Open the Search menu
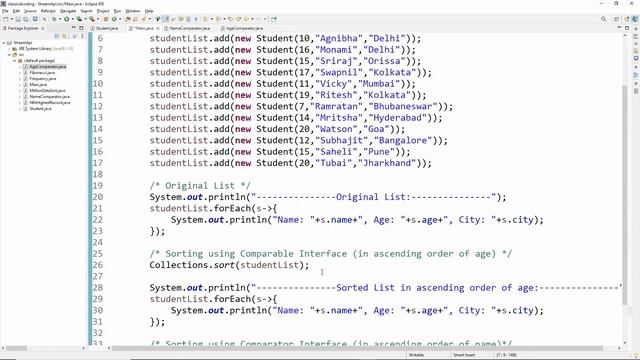Screen dimensions: 640x360 tap(86, 11)
